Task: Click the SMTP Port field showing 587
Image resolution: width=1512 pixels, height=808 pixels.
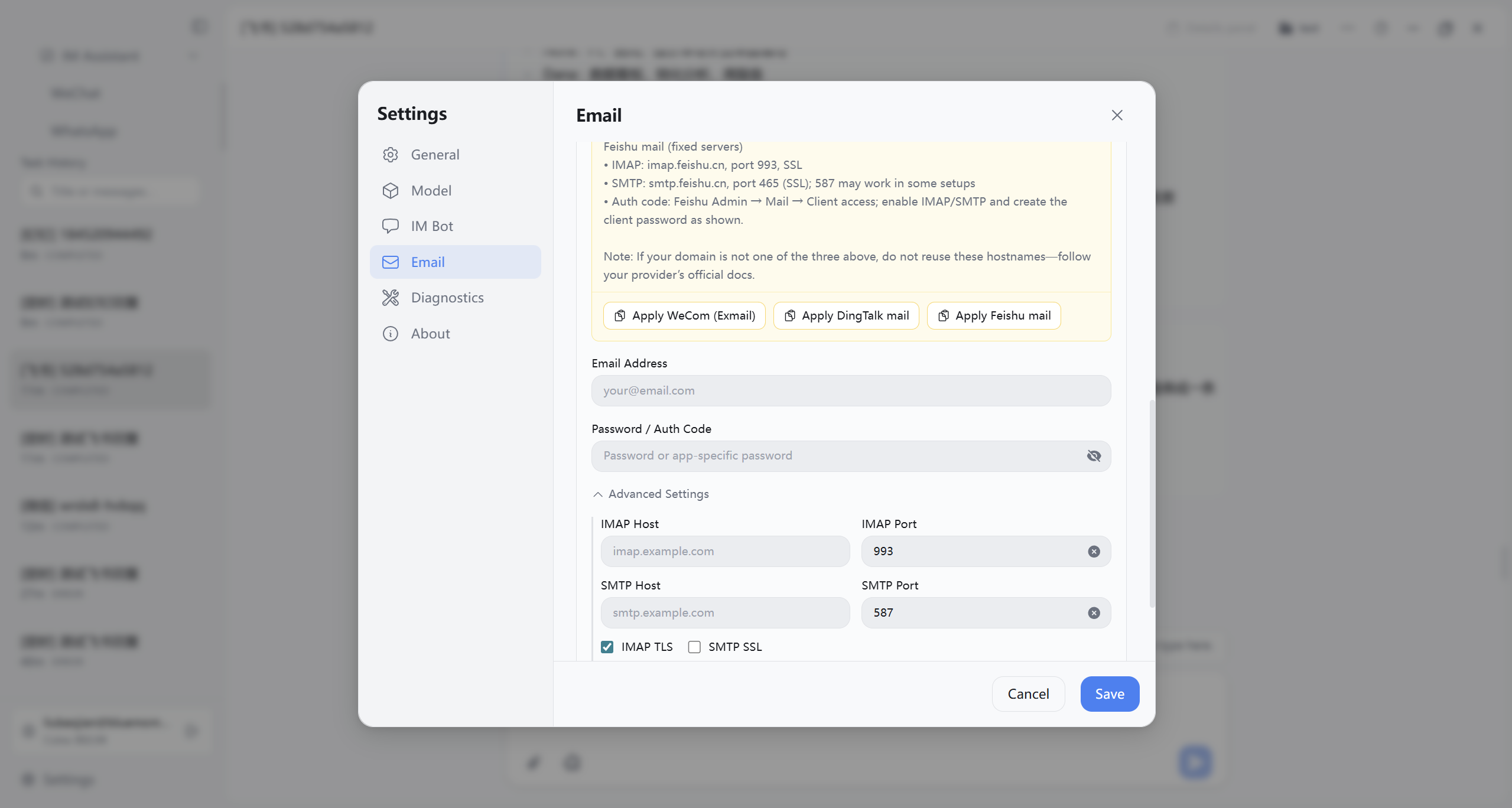Action: click(x=986, y=612)
